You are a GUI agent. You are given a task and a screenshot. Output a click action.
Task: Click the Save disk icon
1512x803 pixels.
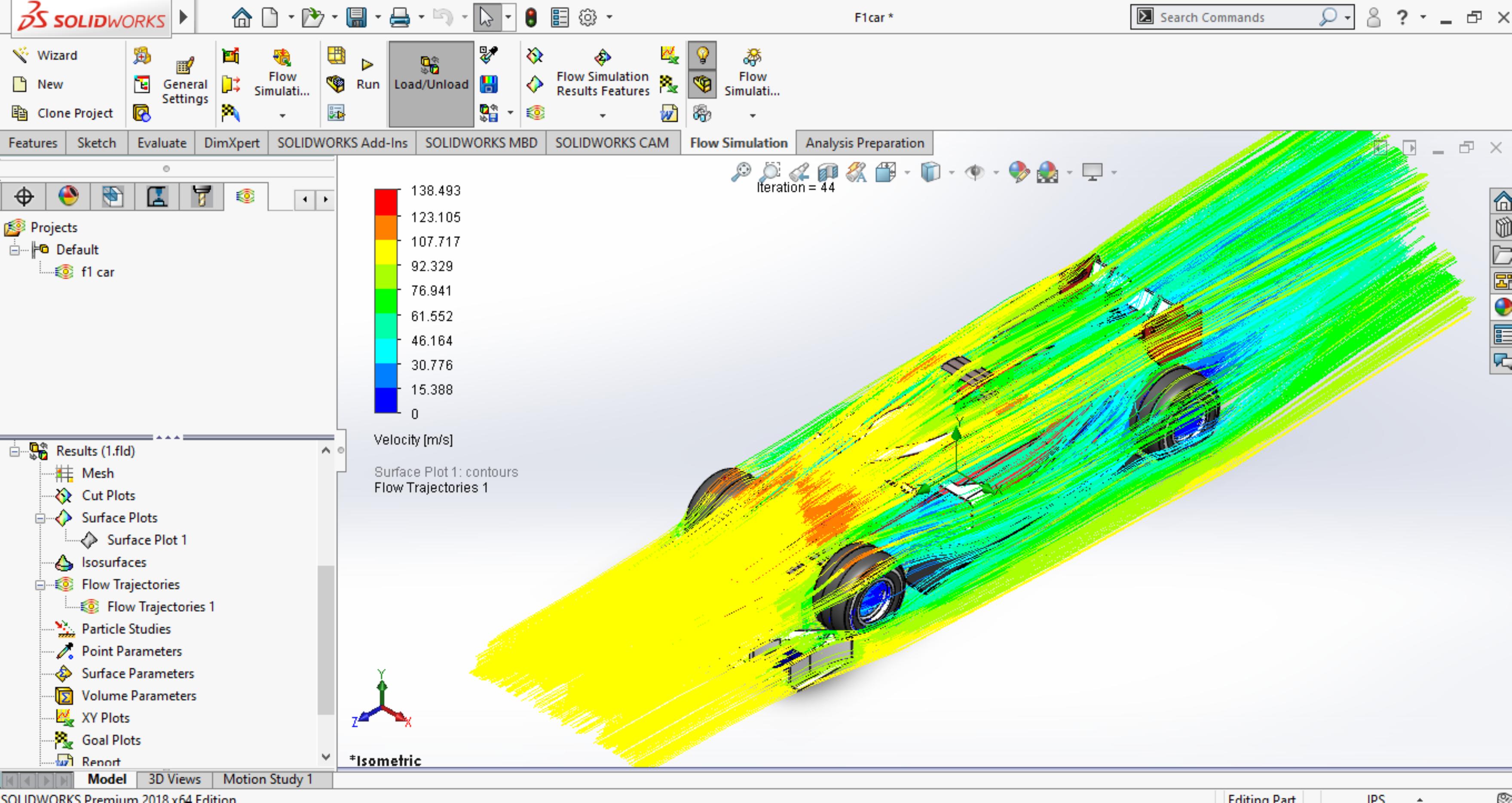point(356,18)
